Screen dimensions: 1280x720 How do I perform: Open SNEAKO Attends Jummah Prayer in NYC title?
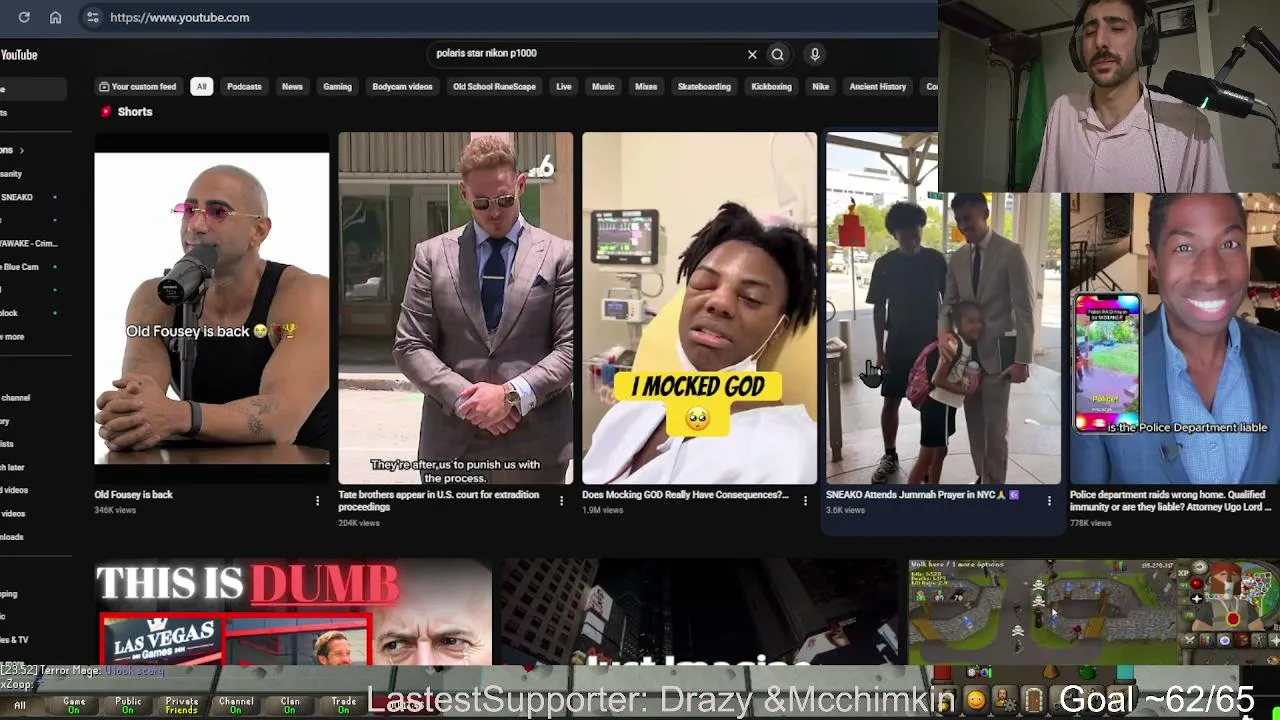pos(922,495)
